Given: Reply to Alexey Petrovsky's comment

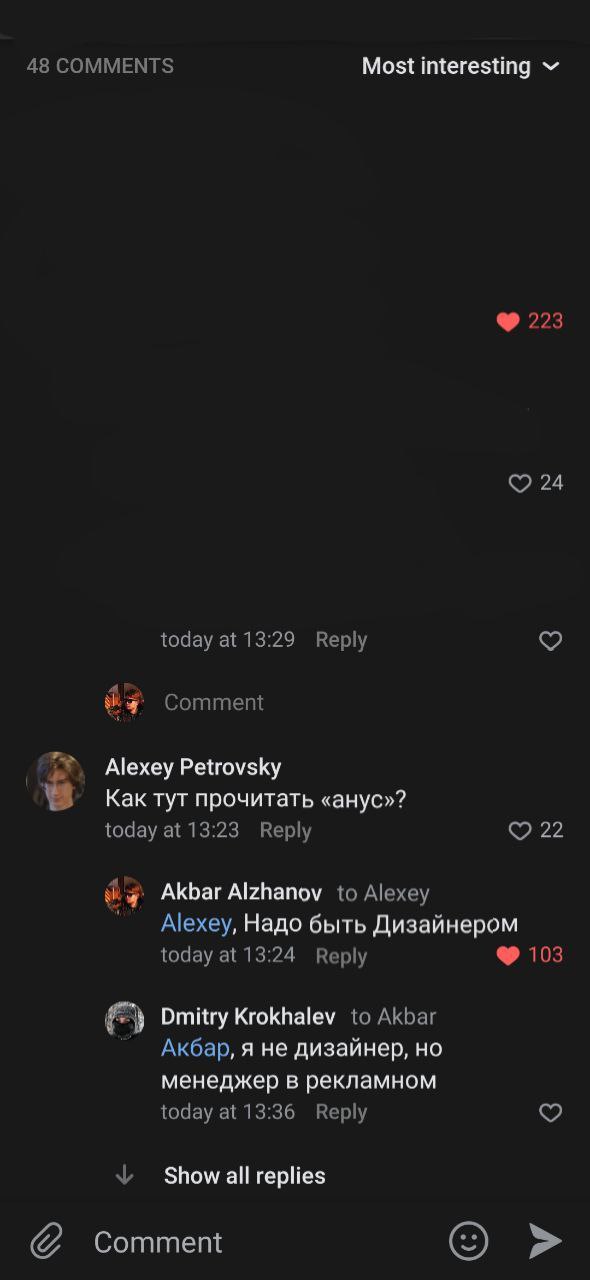Looking at the screenshot, I should [285, 830].
